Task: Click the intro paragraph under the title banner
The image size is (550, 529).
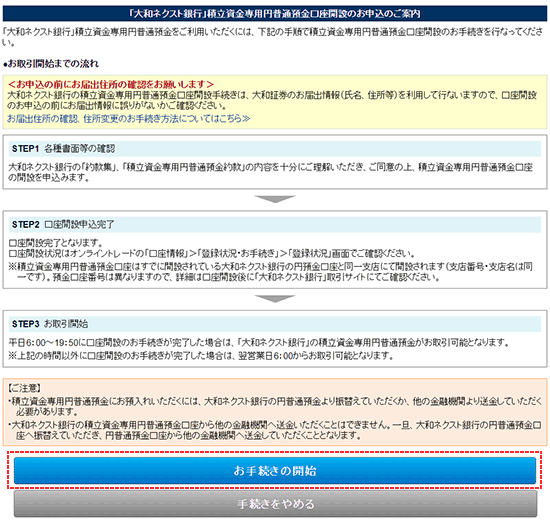Action: [273, 37]
